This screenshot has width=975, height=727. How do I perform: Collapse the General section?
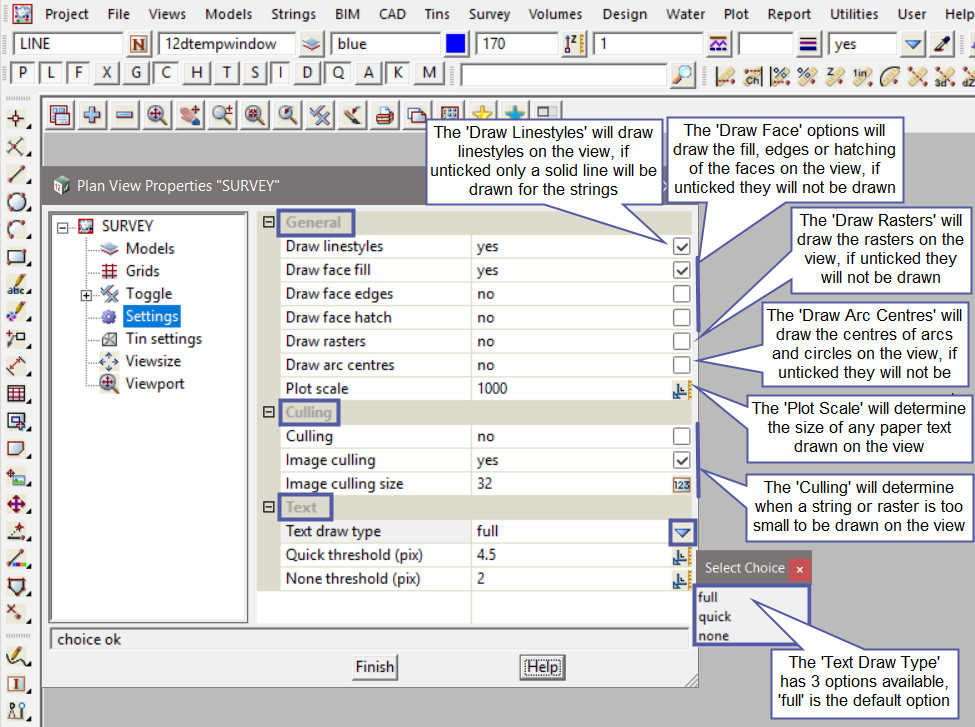coord(268,222)
